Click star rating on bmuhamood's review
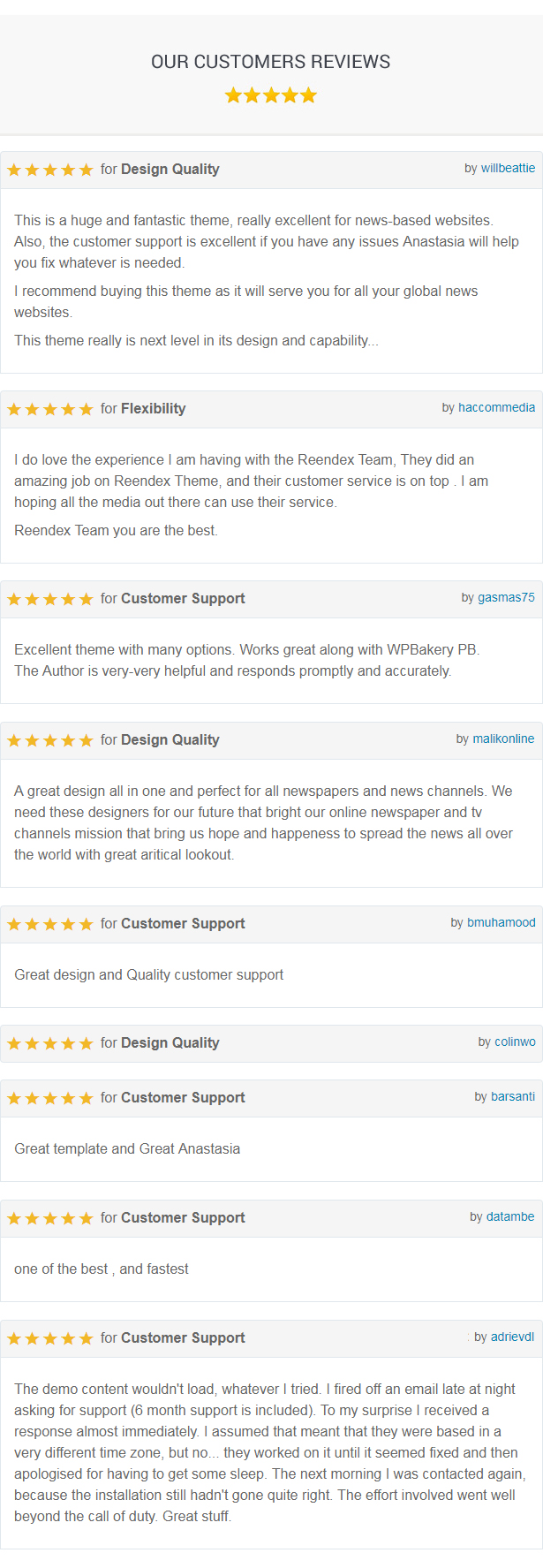The height and width of the screenshot is (1568, 543). 50,924
